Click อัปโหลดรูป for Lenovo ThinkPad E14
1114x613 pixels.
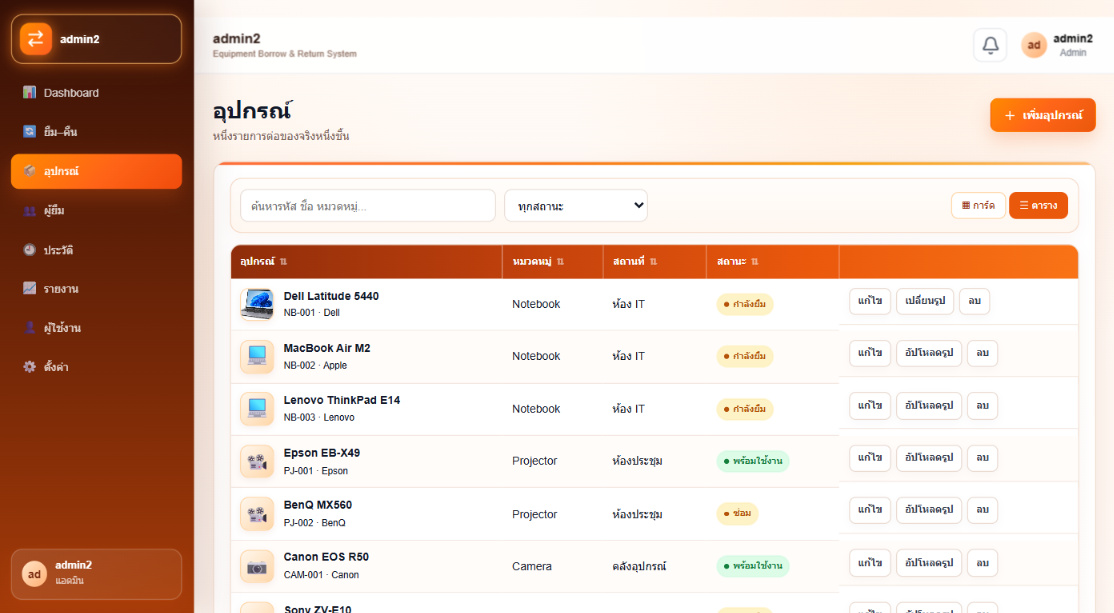coord(929,406)
